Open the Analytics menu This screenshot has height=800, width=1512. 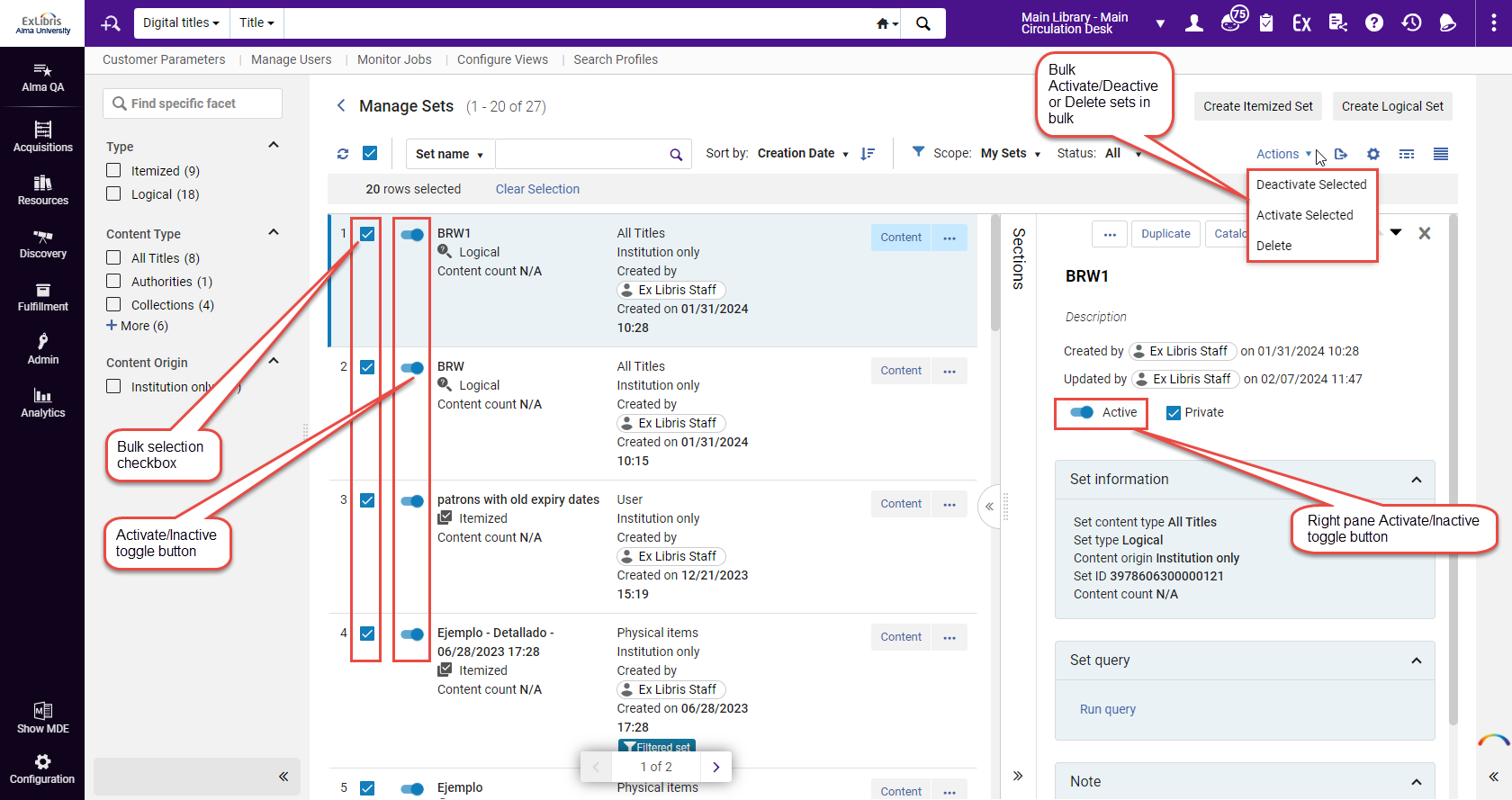(42, 402)
